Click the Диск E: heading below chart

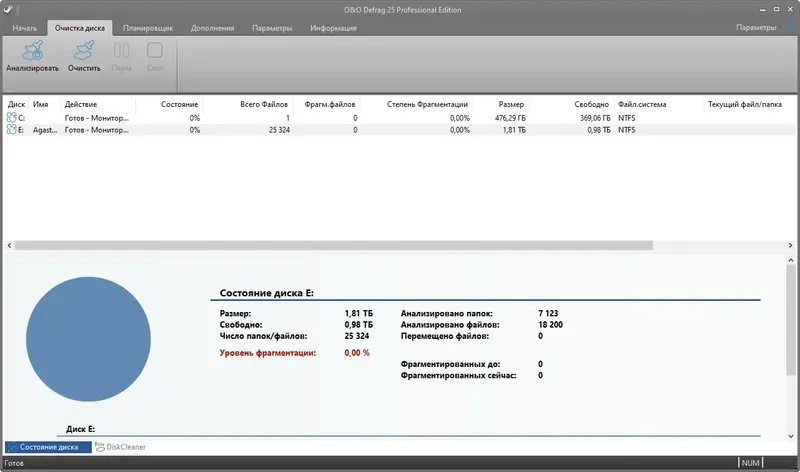[80, 429]
